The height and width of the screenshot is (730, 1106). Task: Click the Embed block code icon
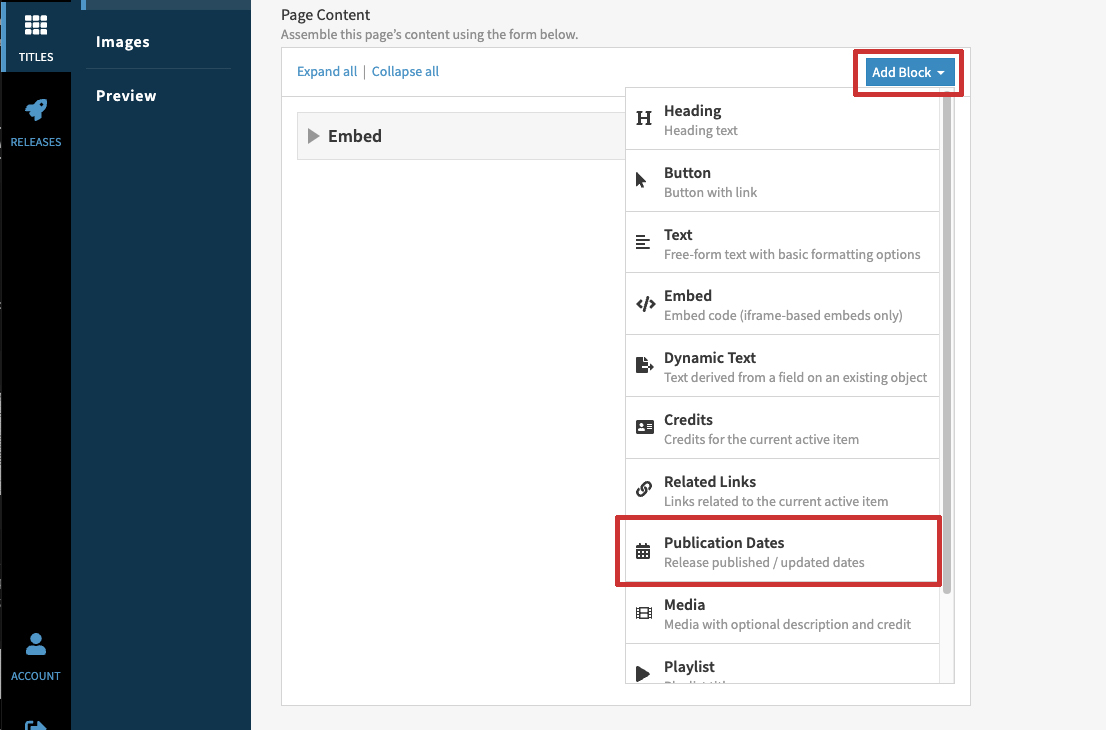[x=645, y=304]
